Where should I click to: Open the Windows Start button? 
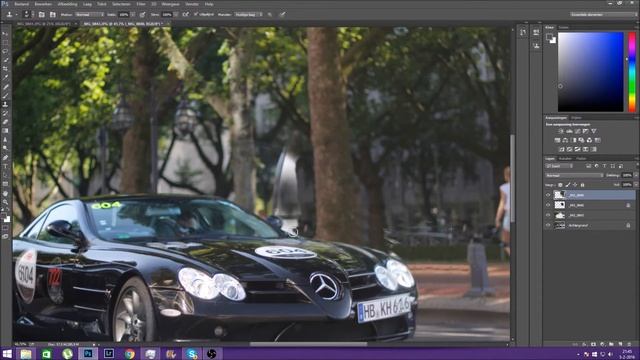tap(7, 353)
